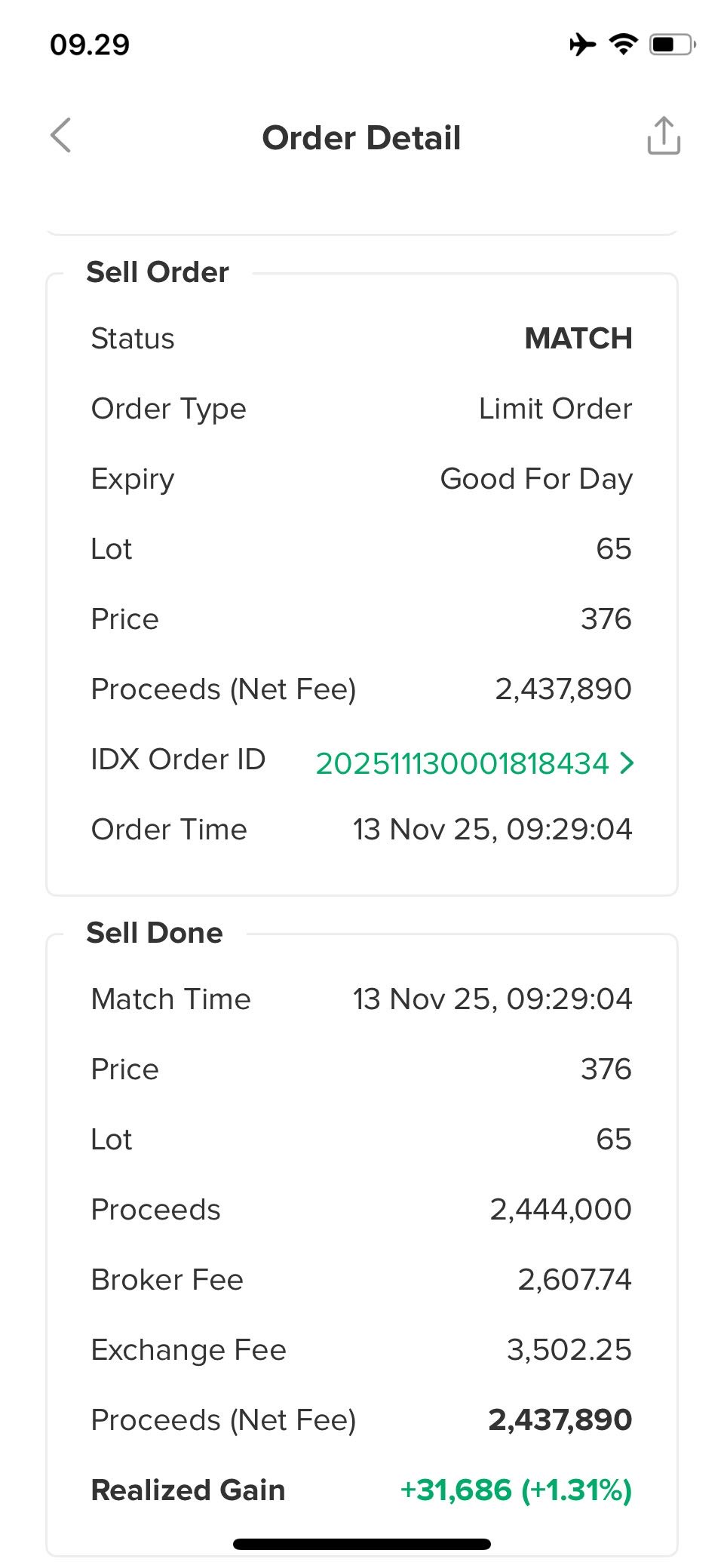Expand the IDX Order ID chevron arrow

[627, 763]
